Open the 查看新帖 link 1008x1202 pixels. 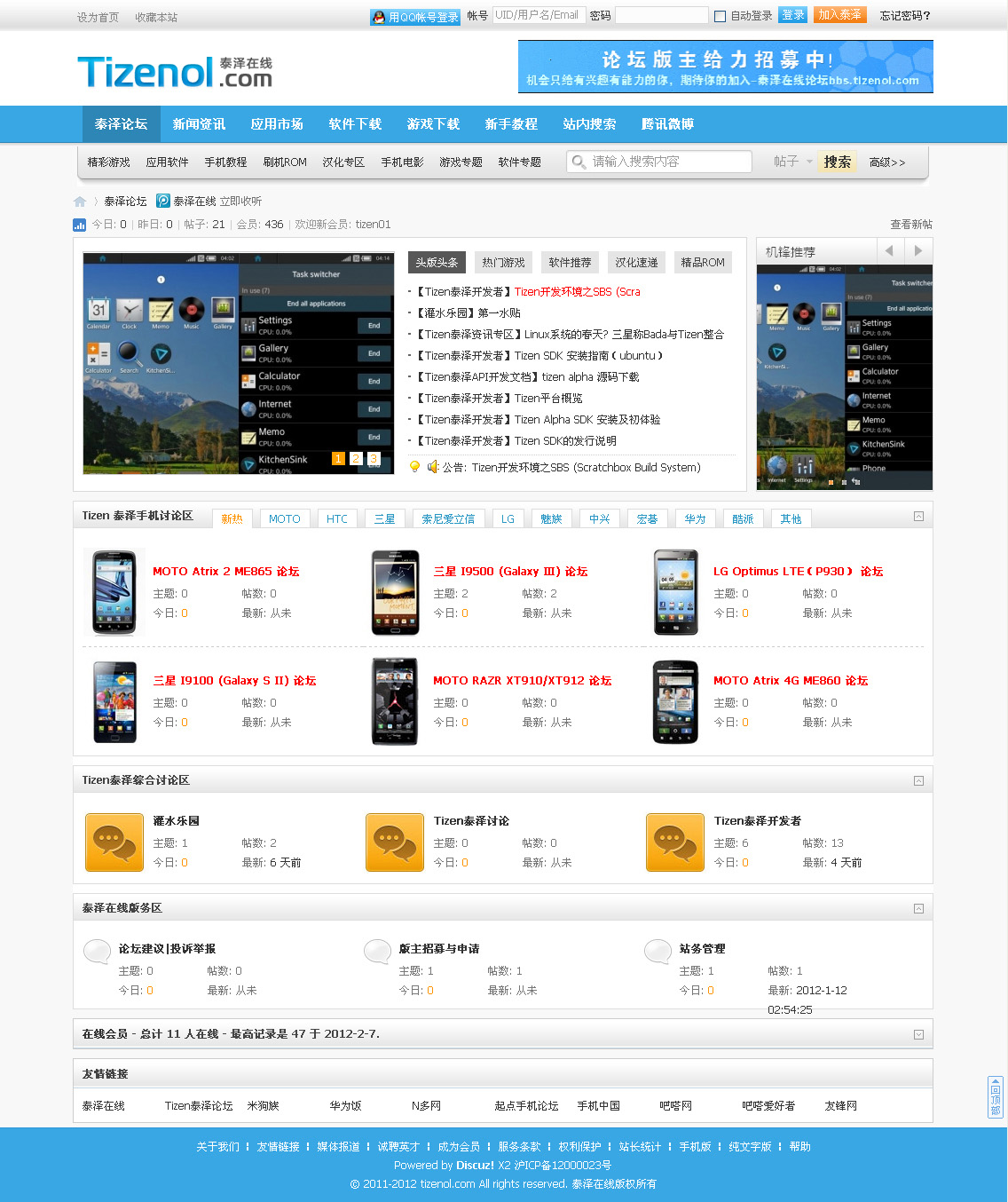click(911, 225)
